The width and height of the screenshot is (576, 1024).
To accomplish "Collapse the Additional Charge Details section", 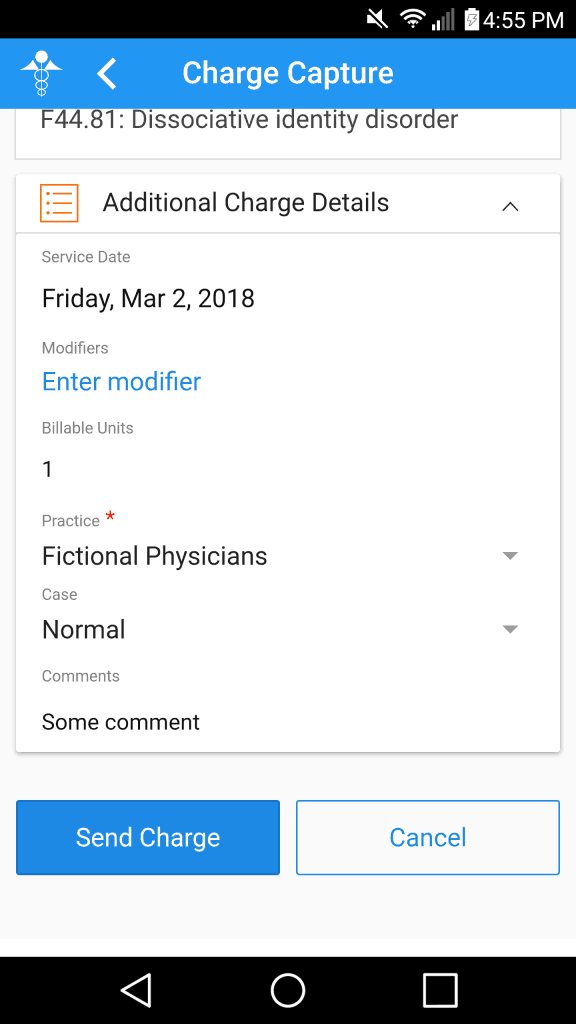I will pos(510,206).
